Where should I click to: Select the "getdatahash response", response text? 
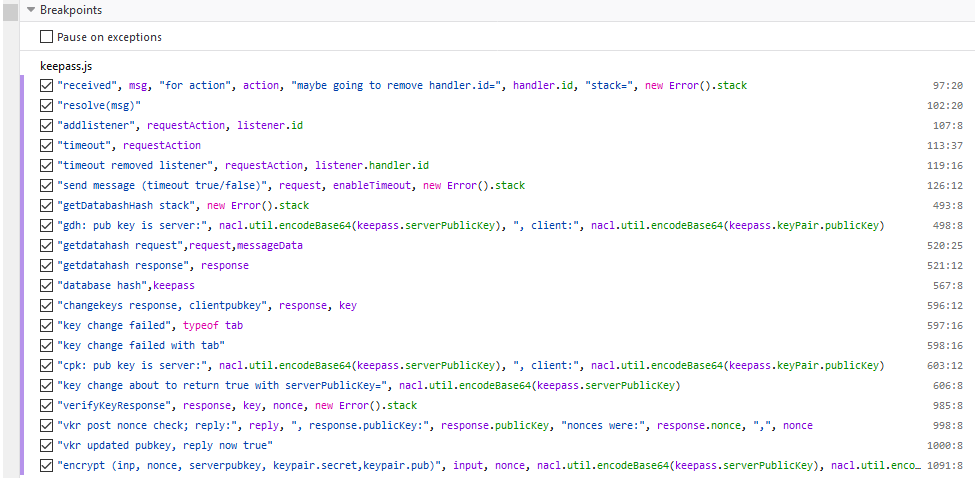pyautogui.click(x=153, y=265)
